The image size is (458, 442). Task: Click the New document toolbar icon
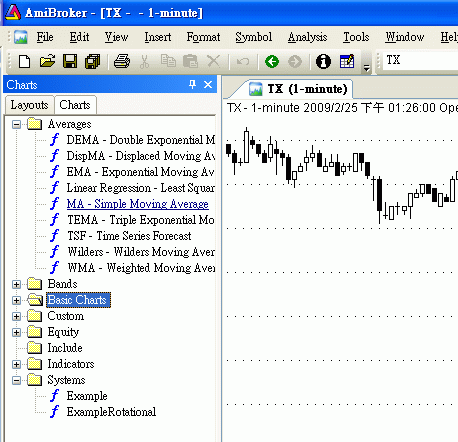24,62
